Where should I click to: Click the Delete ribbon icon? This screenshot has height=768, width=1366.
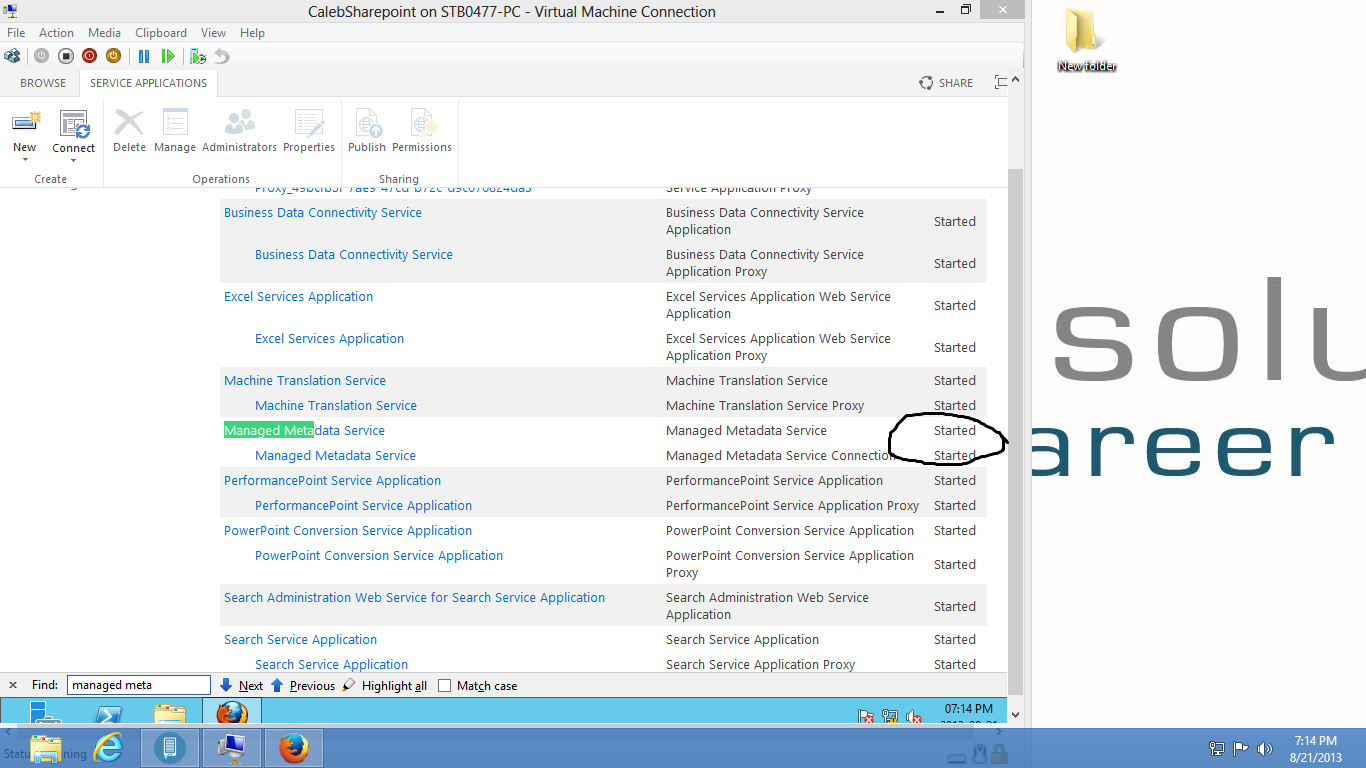(129, 123)
